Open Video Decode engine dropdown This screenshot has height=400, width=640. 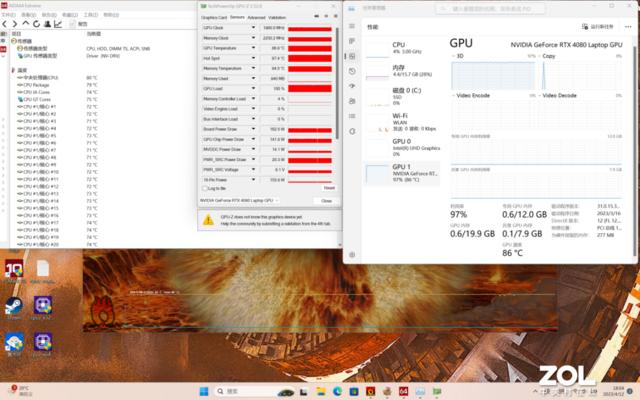tap(540, 96)
